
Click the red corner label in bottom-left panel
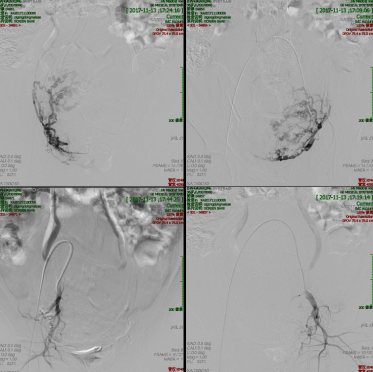tap(175, 369)
